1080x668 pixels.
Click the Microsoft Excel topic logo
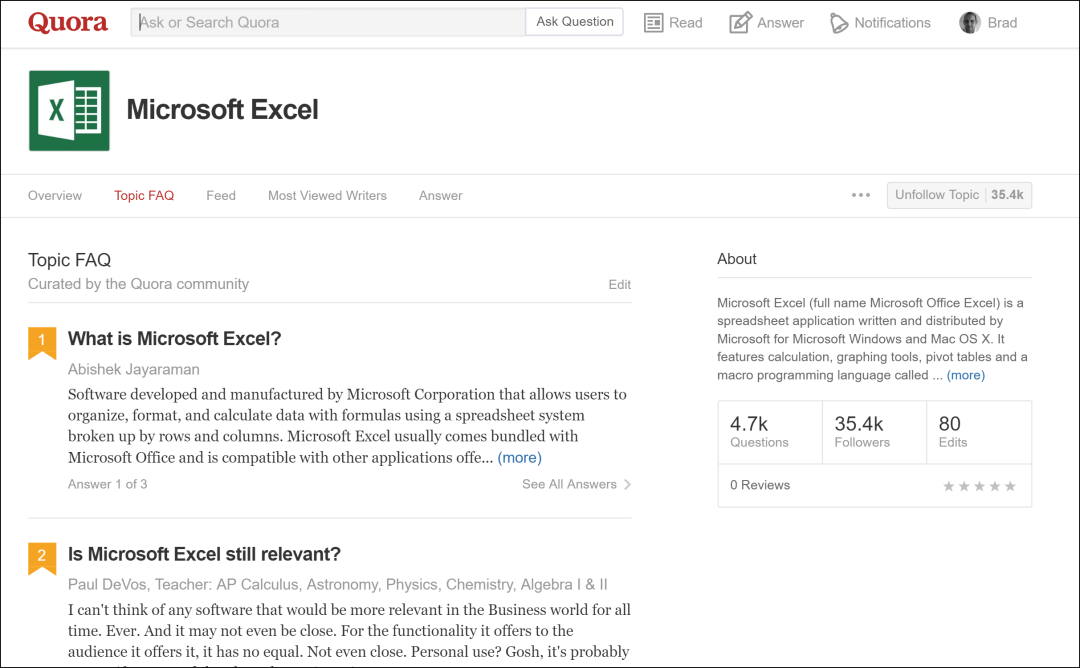coord(69,110)
